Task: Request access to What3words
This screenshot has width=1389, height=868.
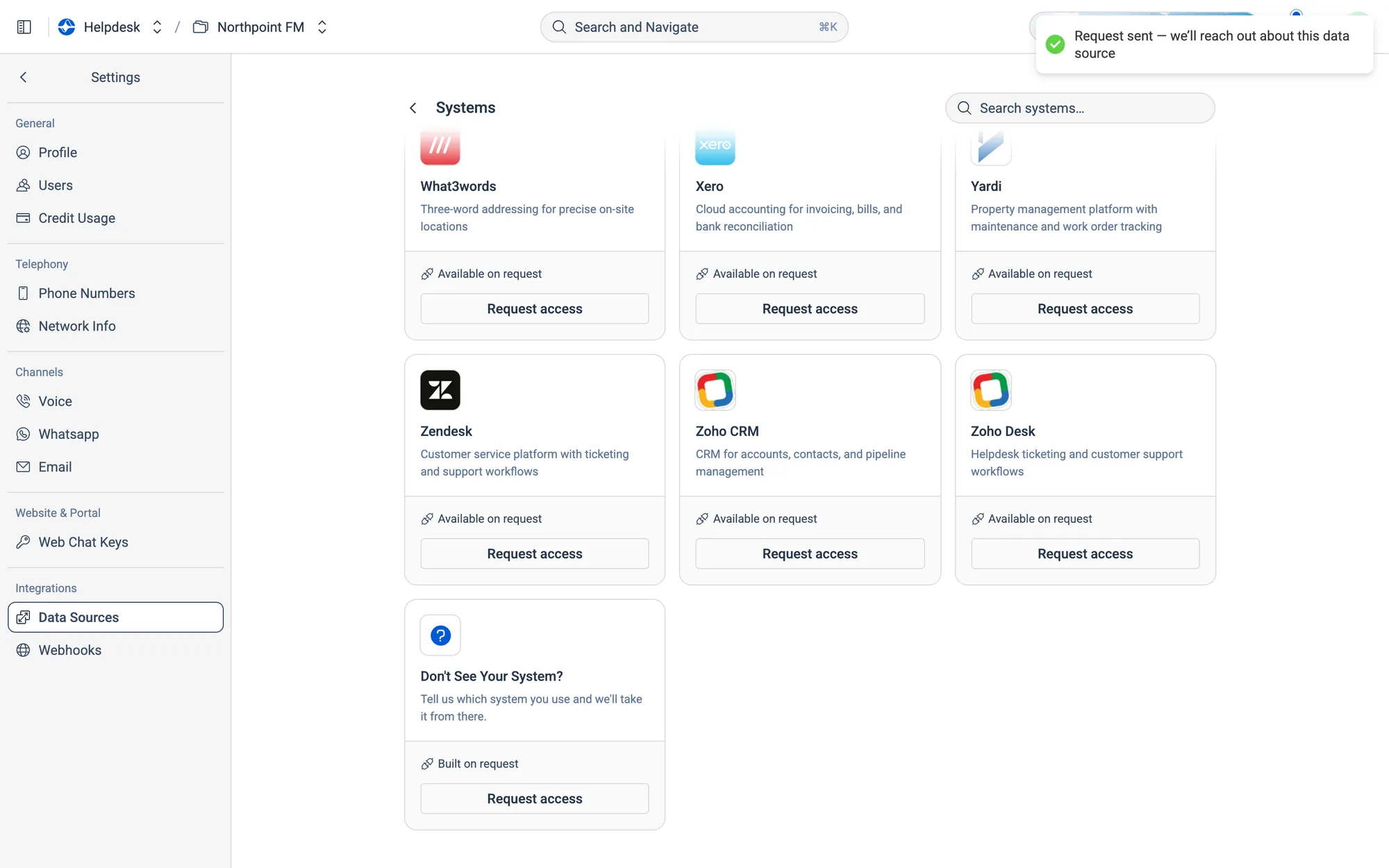Action: (x=535, y=308)
